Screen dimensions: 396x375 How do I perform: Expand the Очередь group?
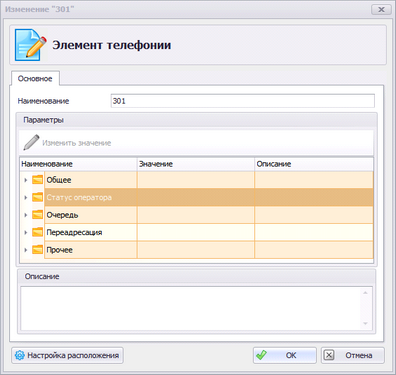pyautogui.click(x=26, y=215)
